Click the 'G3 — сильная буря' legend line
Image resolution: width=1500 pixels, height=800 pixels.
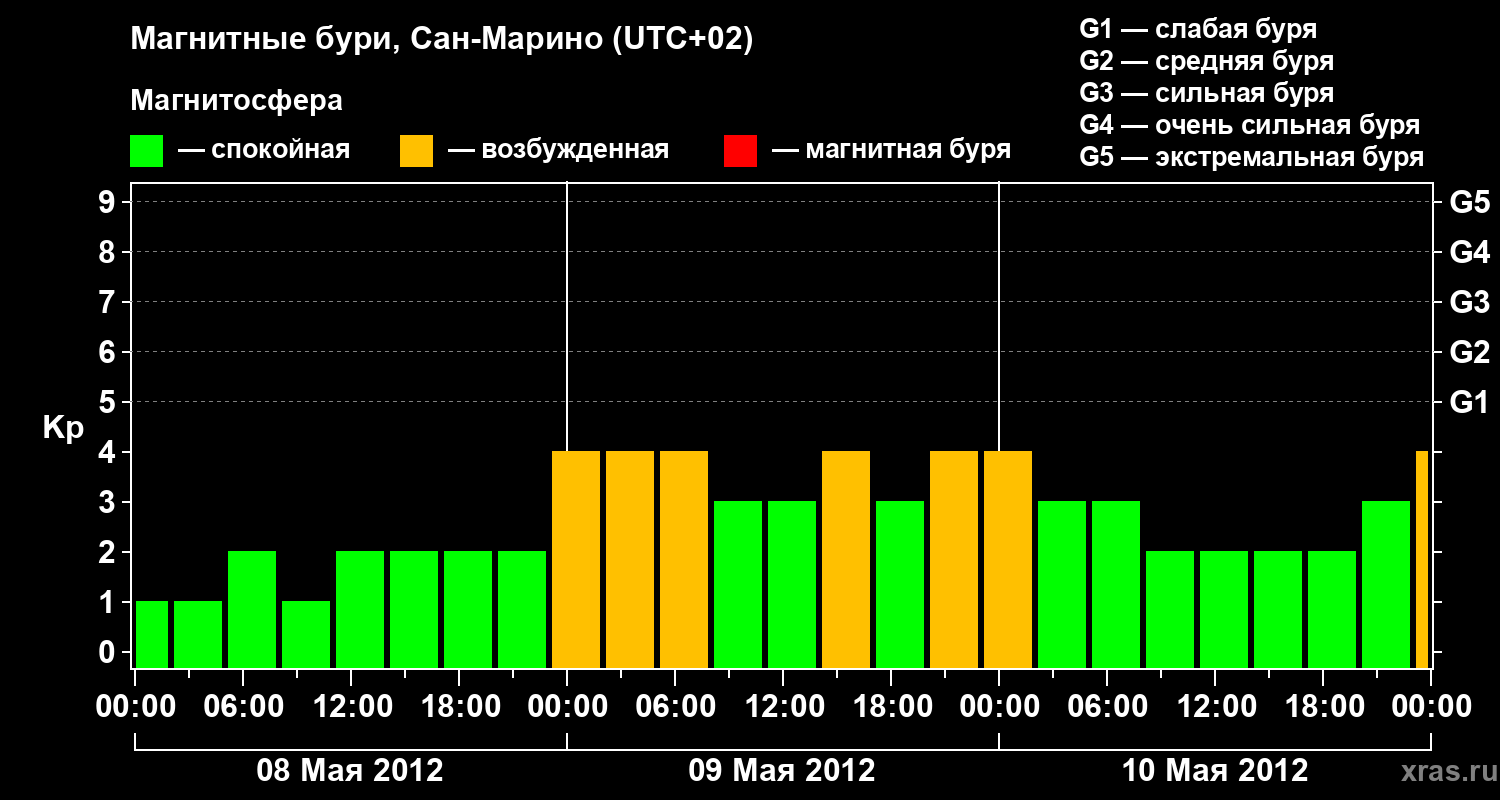[1207, 93]
